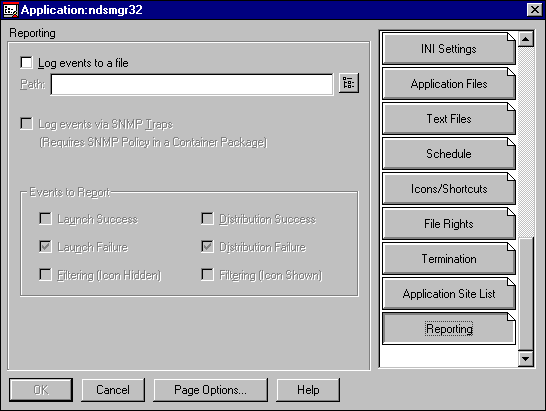Toggle Log events via SNMP Traps checkbox
Viewport: 546px width, 411px height.
tap(26, 124)
